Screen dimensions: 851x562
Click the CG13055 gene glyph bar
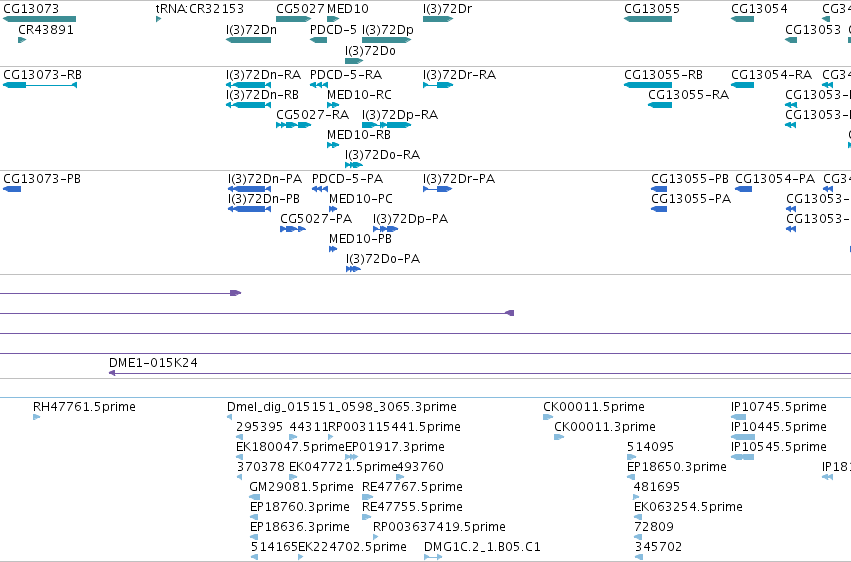click(x=648, y=19)
